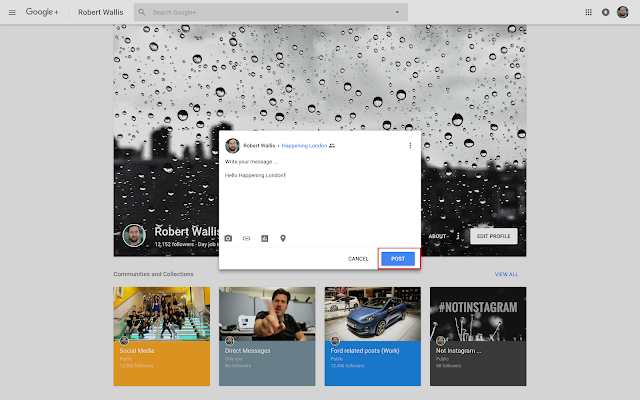Click the 12,152 followers text
640x400 pixels.
tap(174, 244)
